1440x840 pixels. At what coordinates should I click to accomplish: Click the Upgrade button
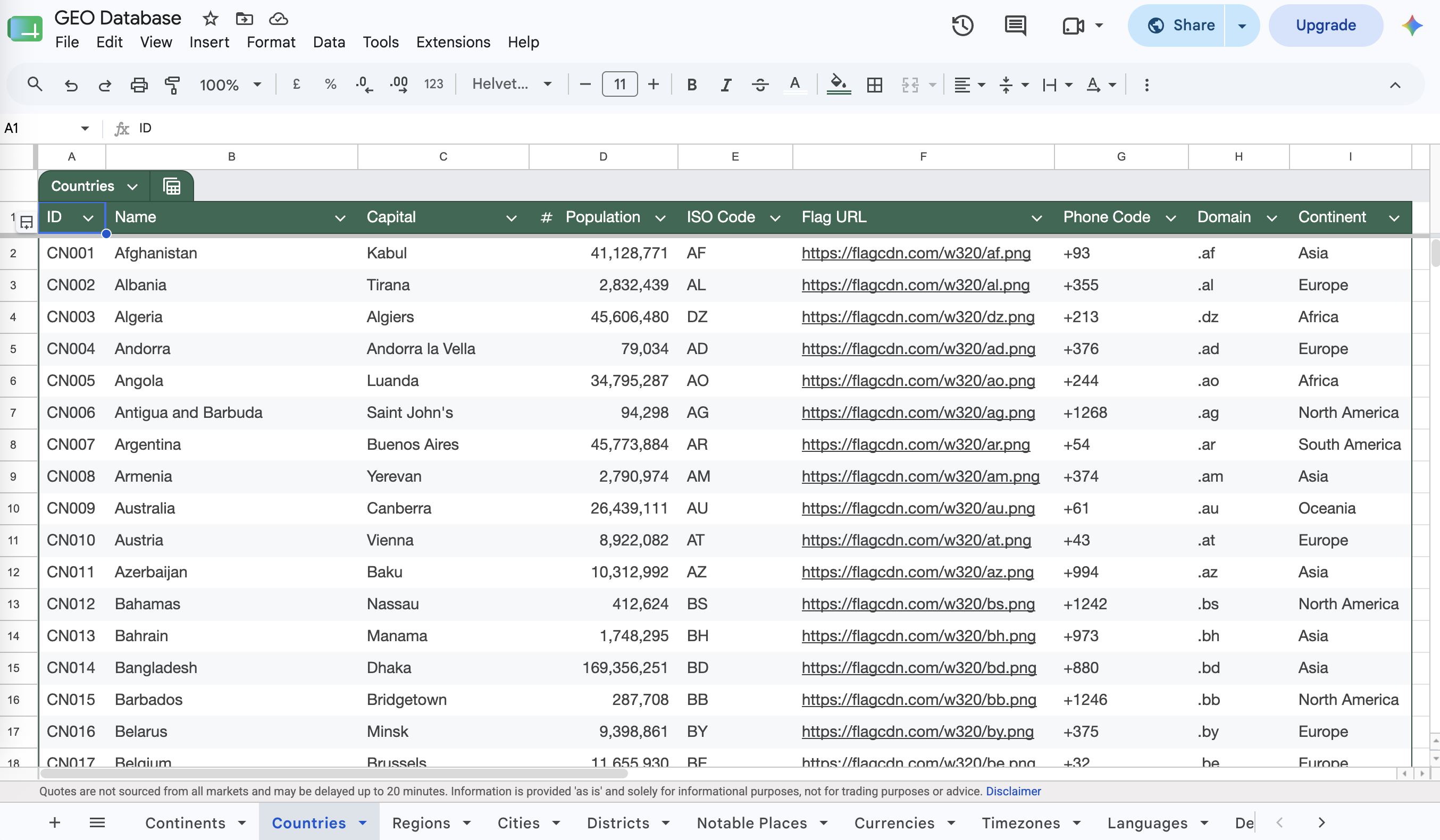1326,25
